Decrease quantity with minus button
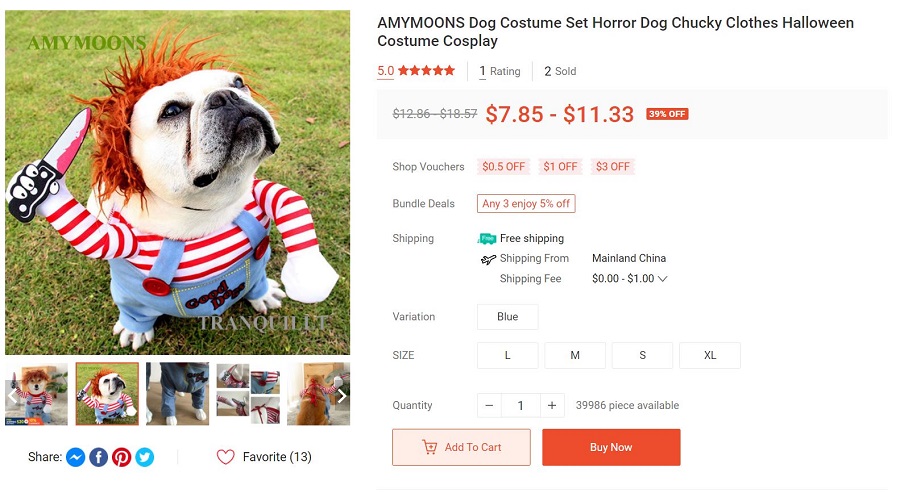This screenshot has width=900, height=493. pyautogui.click(x=489, y=405)
